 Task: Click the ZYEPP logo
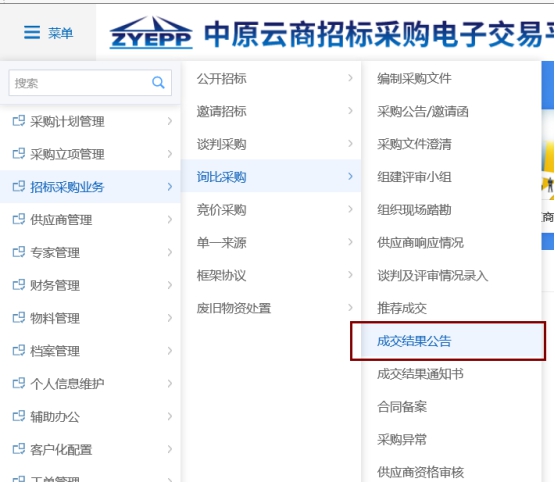151,32
